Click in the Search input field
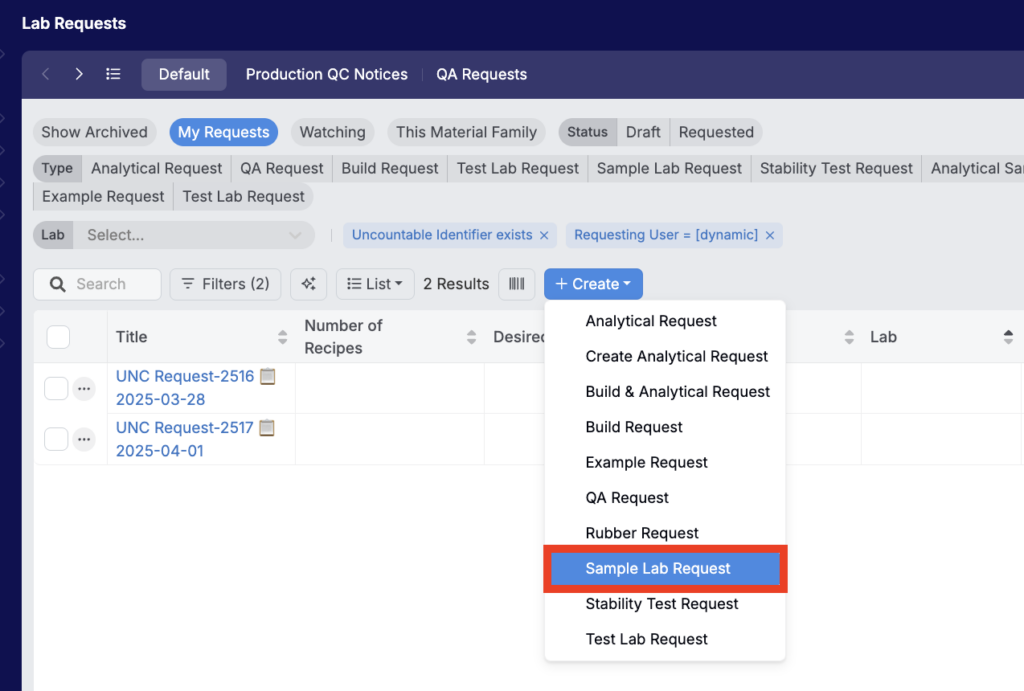Screen dimensions: 1024x691 pos(110,284)
